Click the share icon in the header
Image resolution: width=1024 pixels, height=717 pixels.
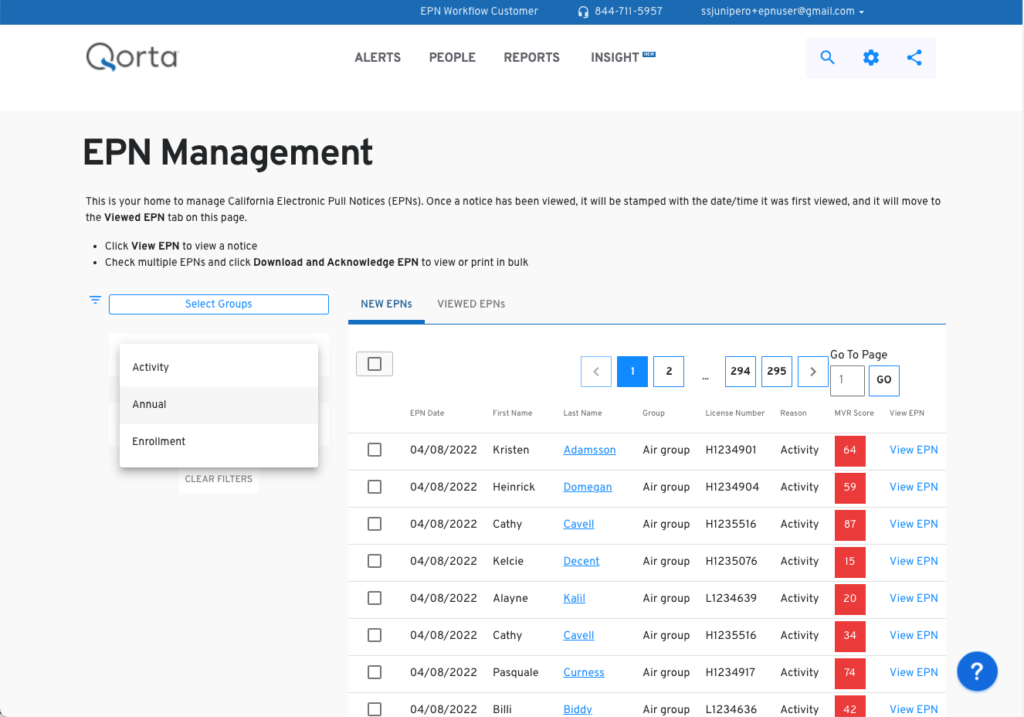tap(914, 57)
